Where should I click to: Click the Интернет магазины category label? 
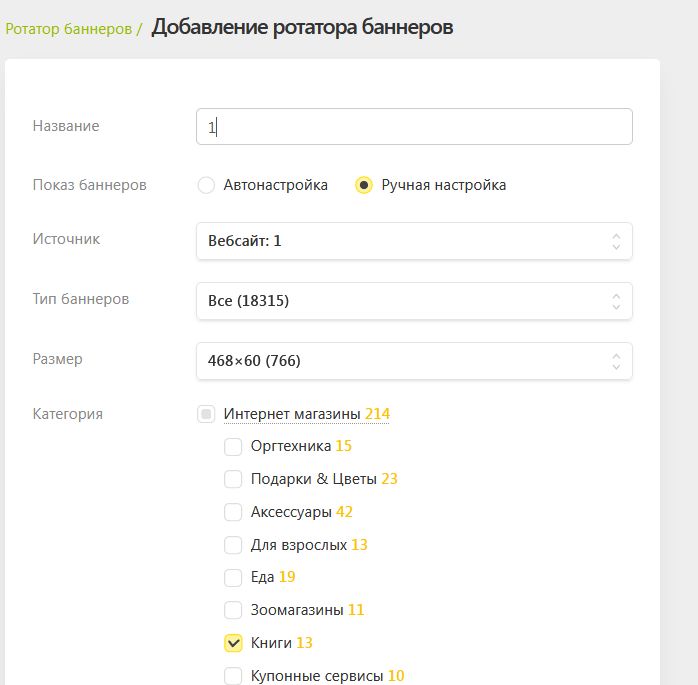click(293, 414)
